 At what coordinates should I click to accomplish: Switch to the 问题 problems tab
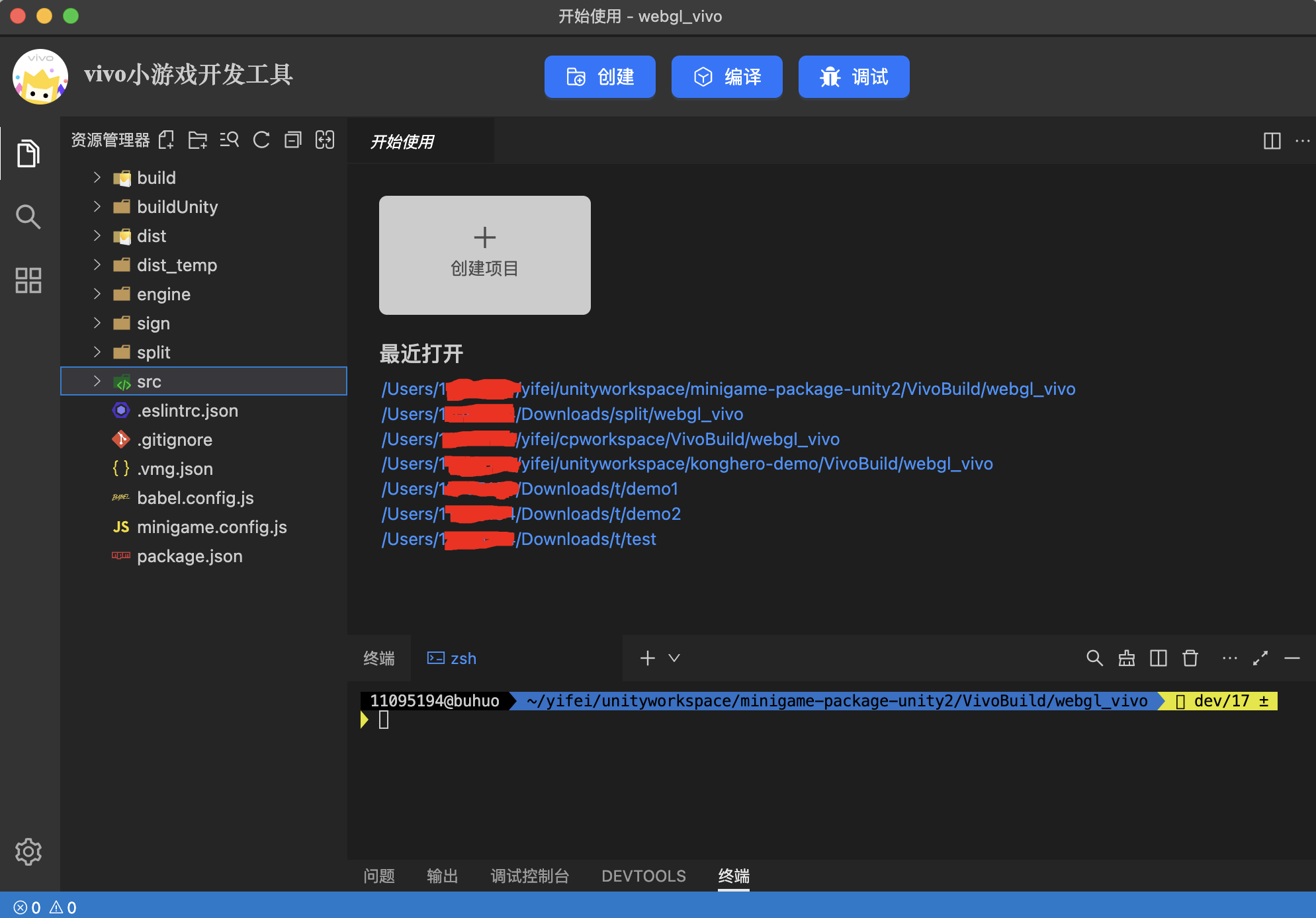coord(379,876)
